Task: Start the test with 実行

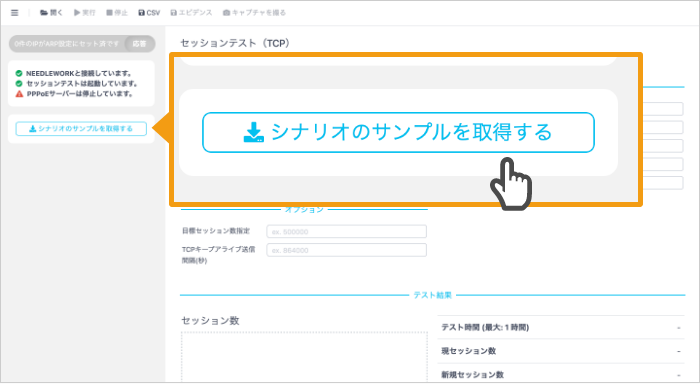Action: coord(85,13)
